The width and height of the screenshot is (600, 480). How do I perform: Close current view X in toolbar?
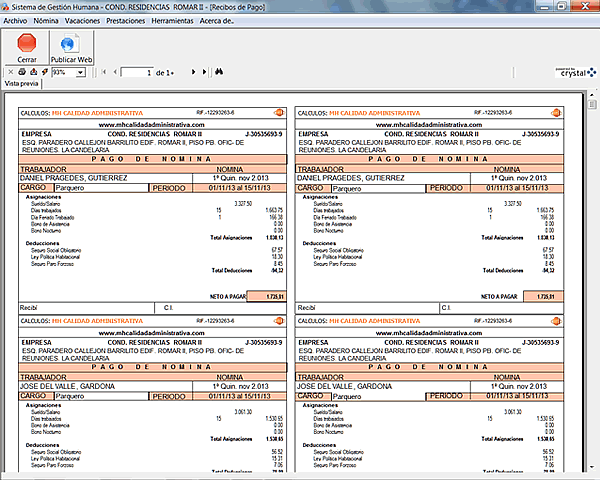10,73
